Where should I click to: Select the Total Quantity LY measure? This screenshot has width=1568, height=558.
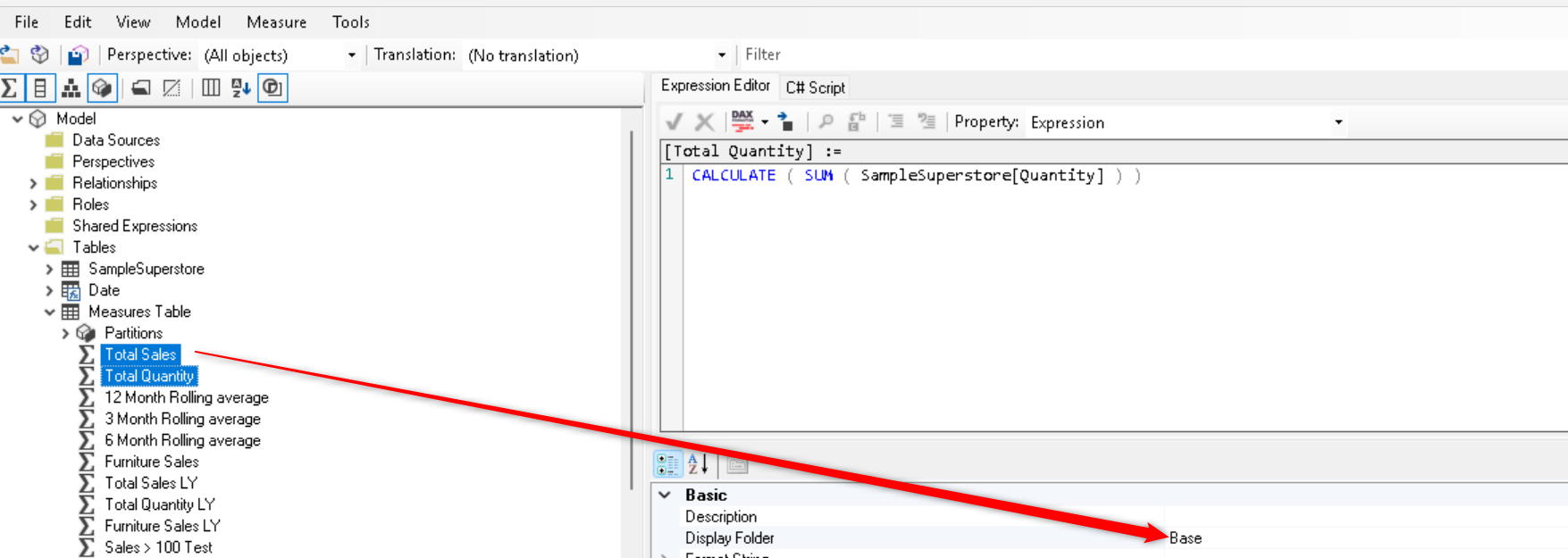click(x=160, y=504)
